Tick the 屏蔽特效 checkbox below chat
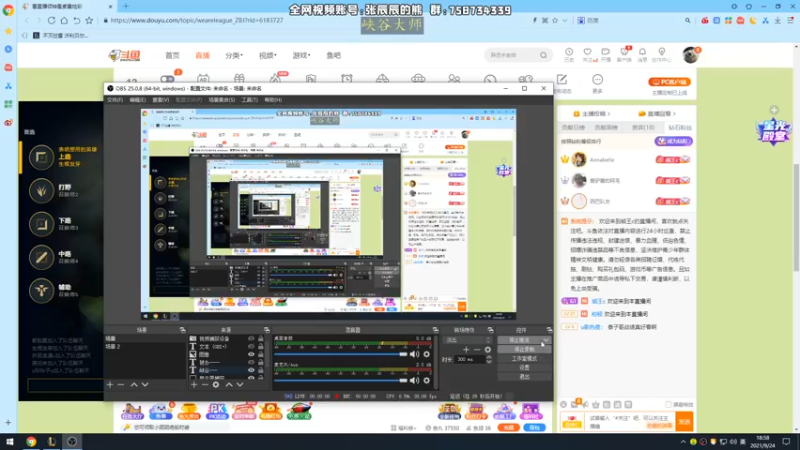800x450 pixels. click(668, 405)
